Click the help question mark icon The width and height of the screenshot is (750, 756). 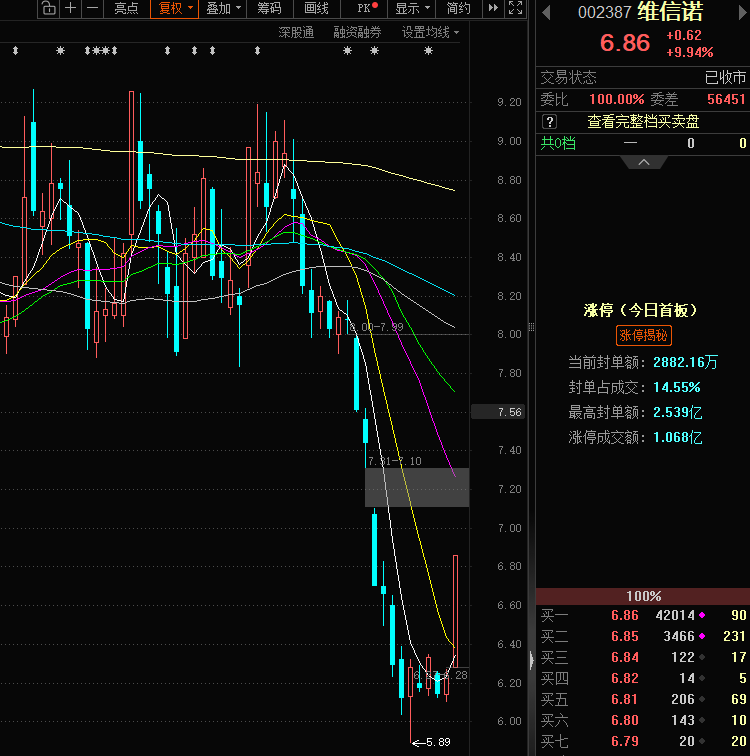pos(549,122)
